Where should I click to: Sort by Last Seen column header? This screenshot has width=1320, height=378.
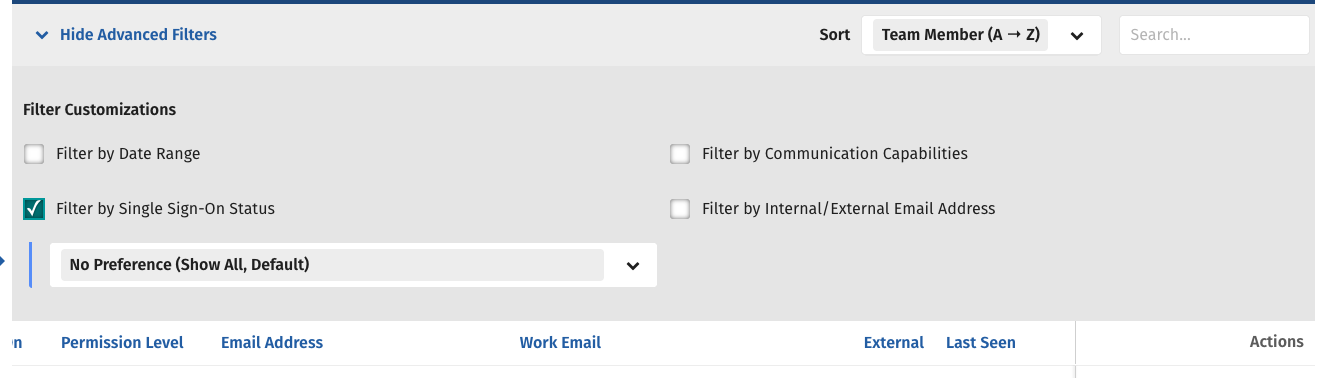981,342
